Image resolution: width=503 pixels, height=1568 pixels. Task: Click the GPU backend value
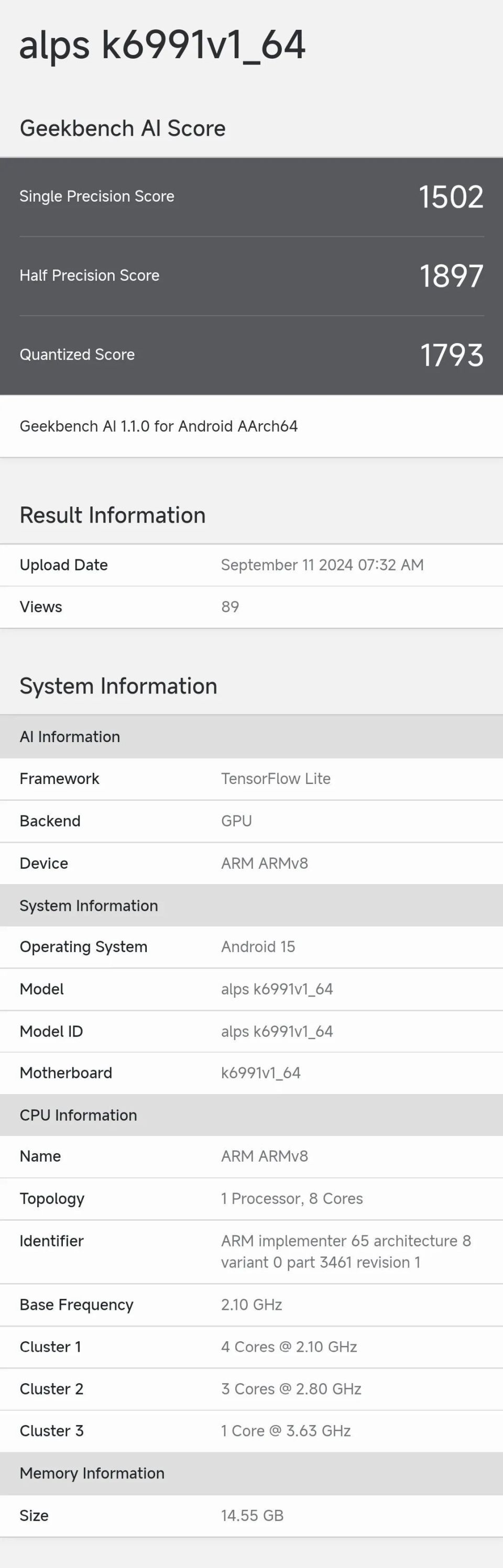236,821
